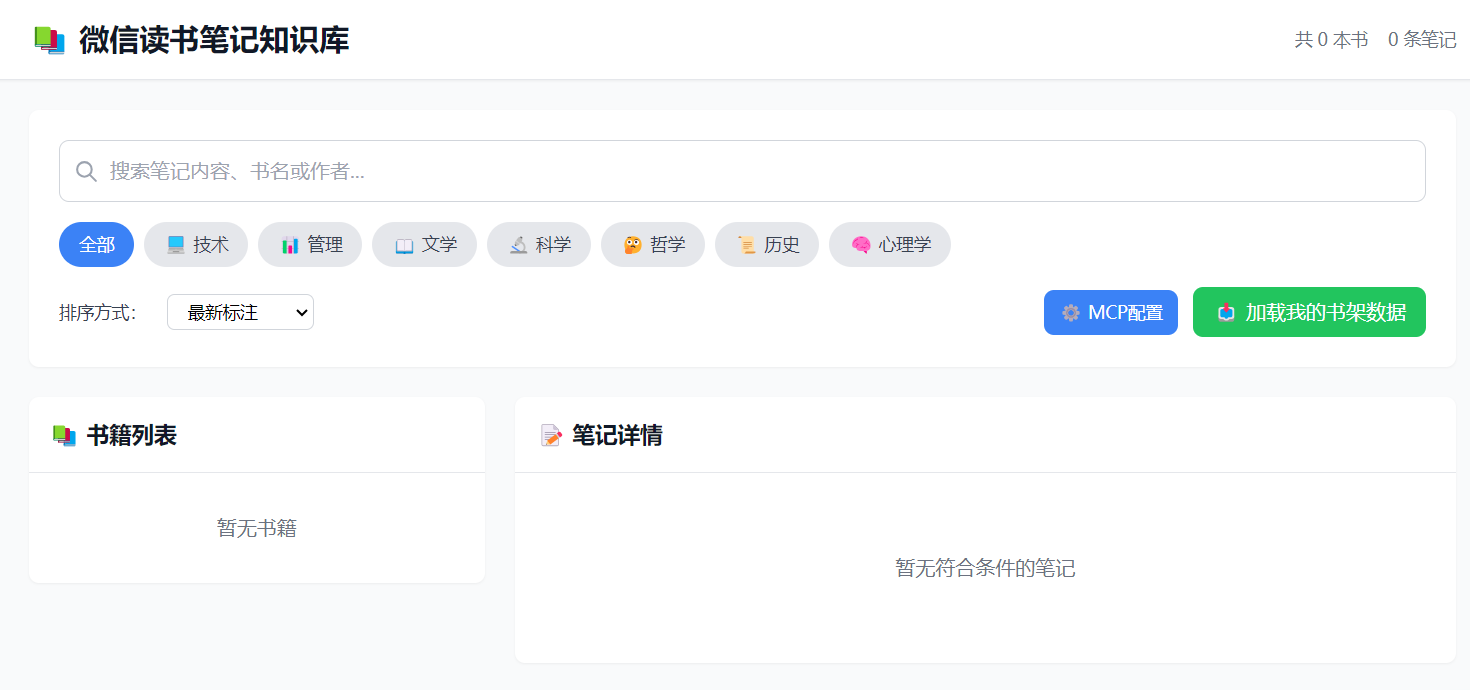Click the 暂无书籍 placeholder text
Viewport: 1470px width, 690px height.
(257, 528)
